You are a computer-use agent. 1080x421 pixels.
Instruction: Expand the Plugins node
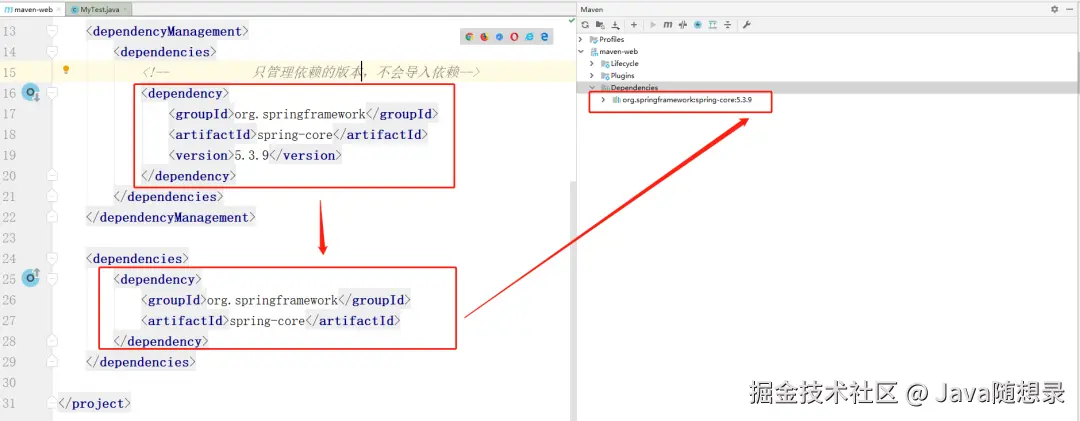point(592,76)
